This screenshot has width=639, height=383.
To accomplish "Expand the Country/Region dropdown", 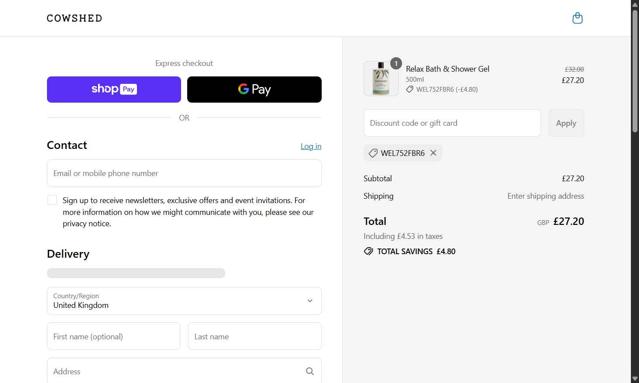I will [184, 301].
